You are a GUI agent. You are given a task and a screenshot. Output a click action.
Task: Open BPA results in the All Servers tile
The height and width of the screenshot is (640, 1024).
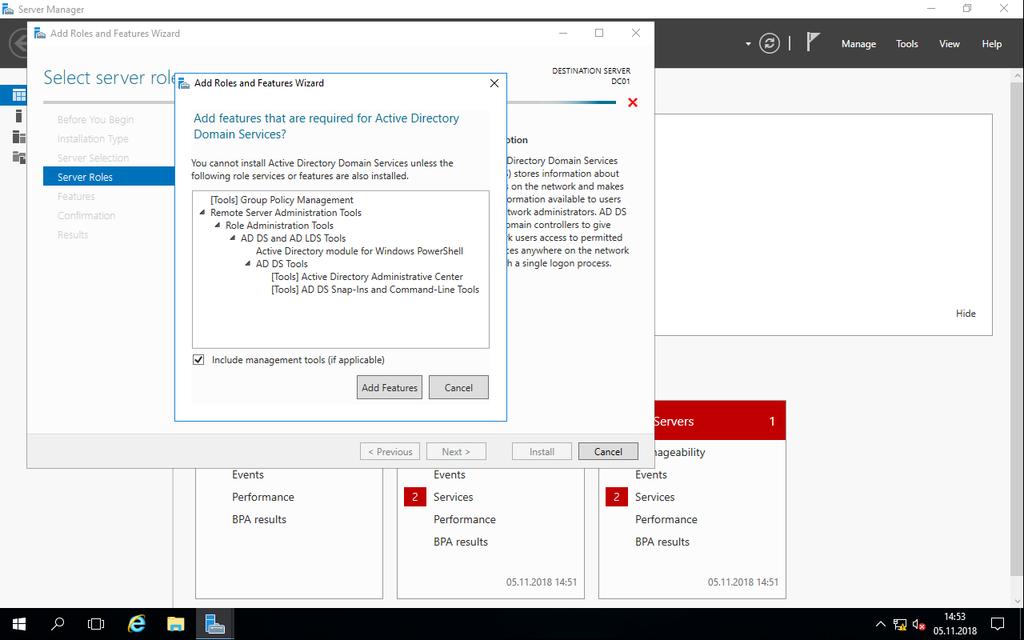[662, 541]
